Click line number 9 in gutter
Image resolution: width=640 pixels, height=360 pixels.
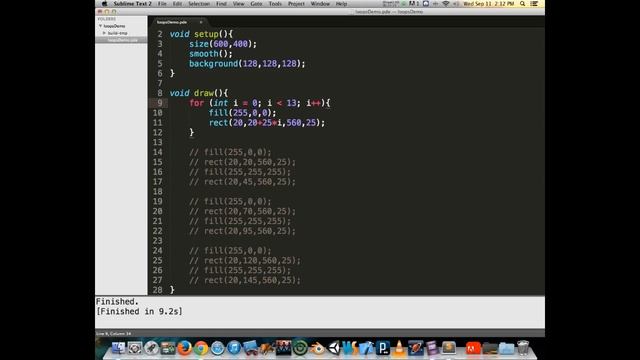pyautogui.click(x=160, y=103)
